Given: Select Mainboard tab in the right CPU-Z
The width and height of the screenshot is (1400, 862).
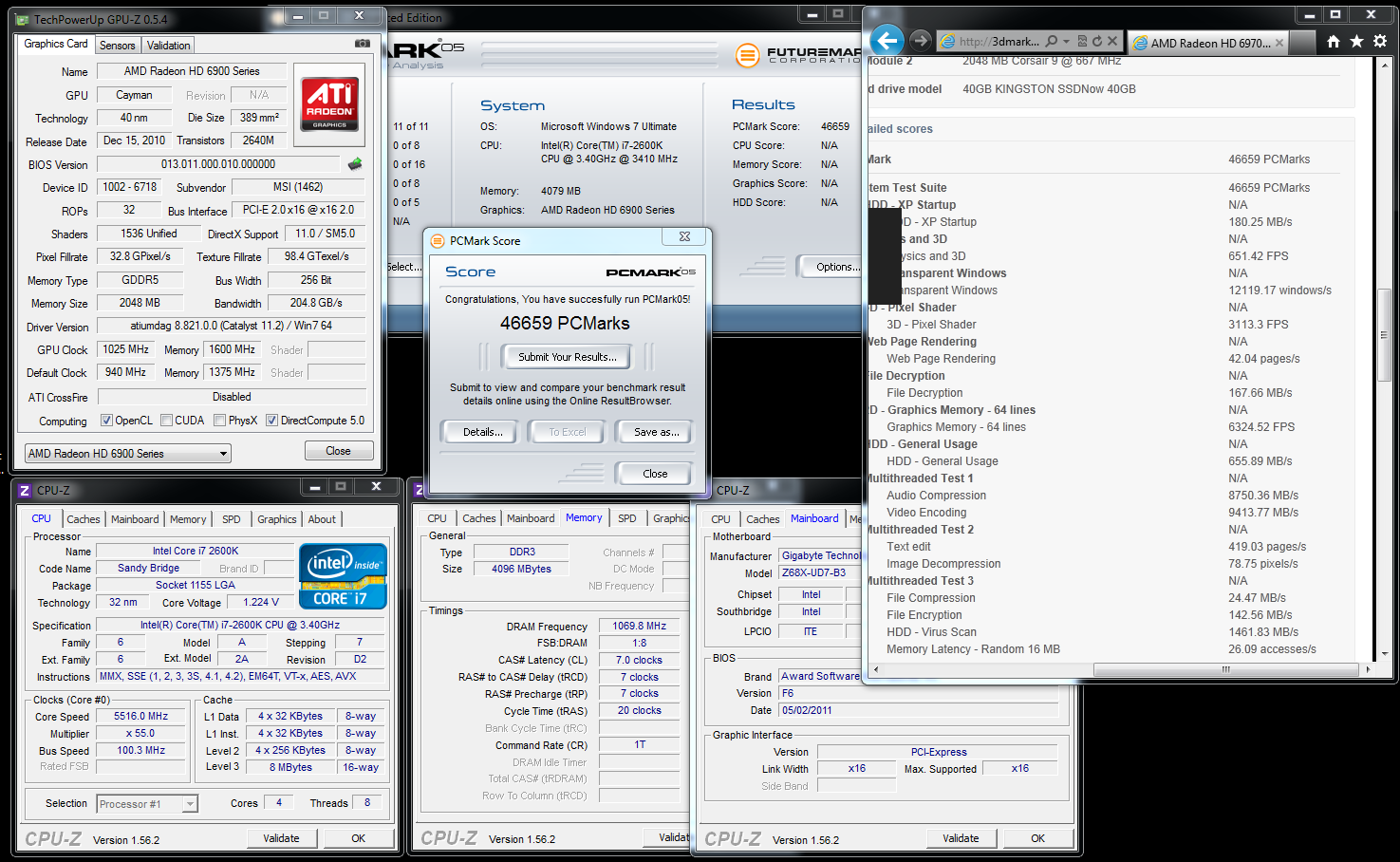Looking at the screenshot, I should pyautogui.click(x=814, y=518).
